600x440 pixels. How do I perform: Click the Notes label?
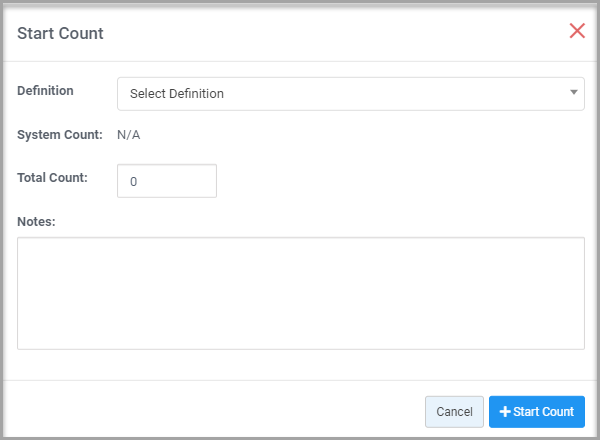pyautogui.click(x=36, y=222)
